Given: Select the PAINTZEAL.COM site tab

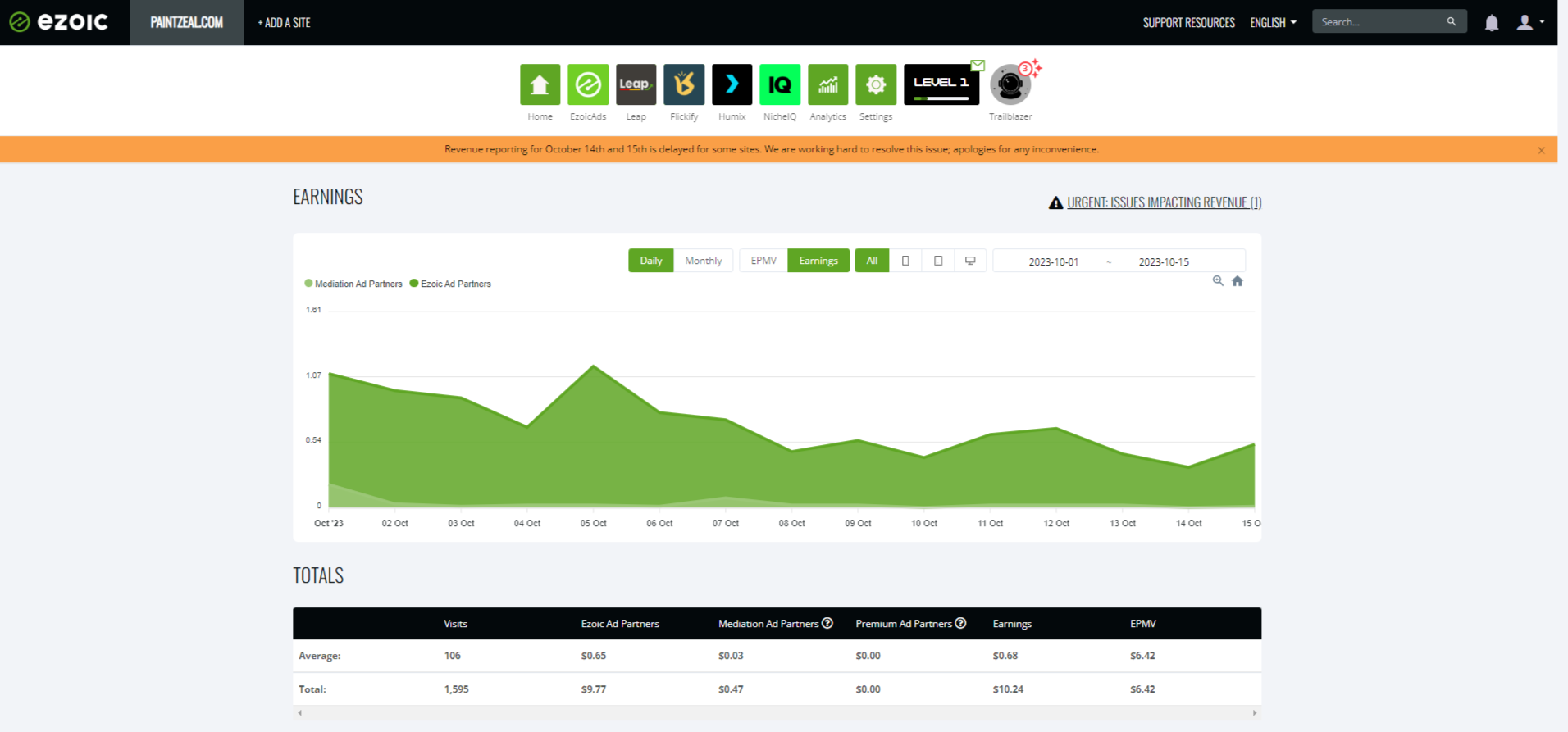Looking at the screenshot, I should [x=187, y=22].
